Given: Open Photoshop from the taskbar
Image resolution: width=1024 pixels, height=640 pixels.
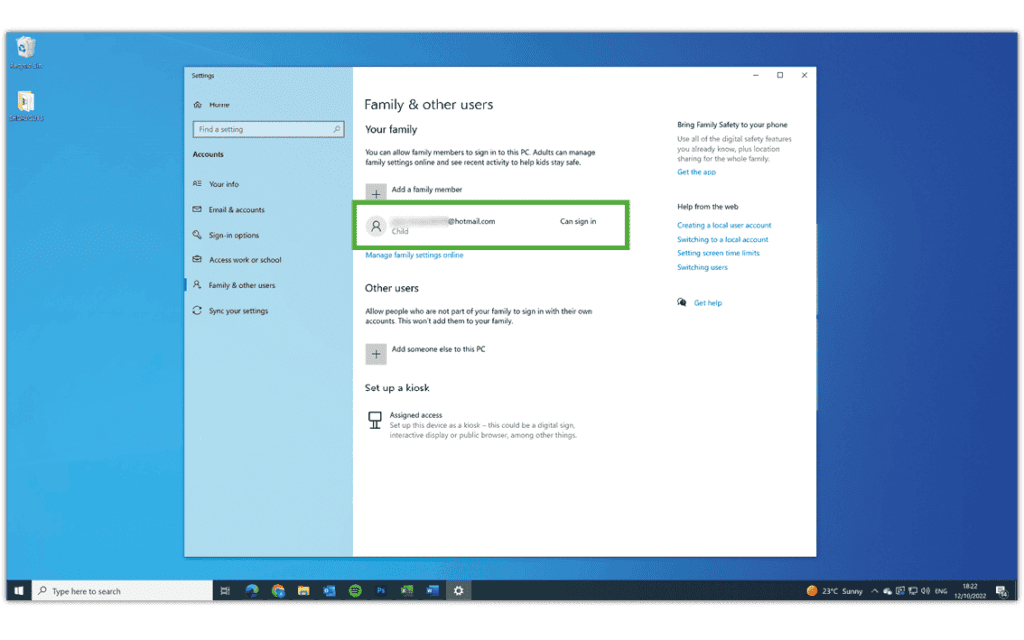Looking at the screenshot, I should (x=381, y=590).
